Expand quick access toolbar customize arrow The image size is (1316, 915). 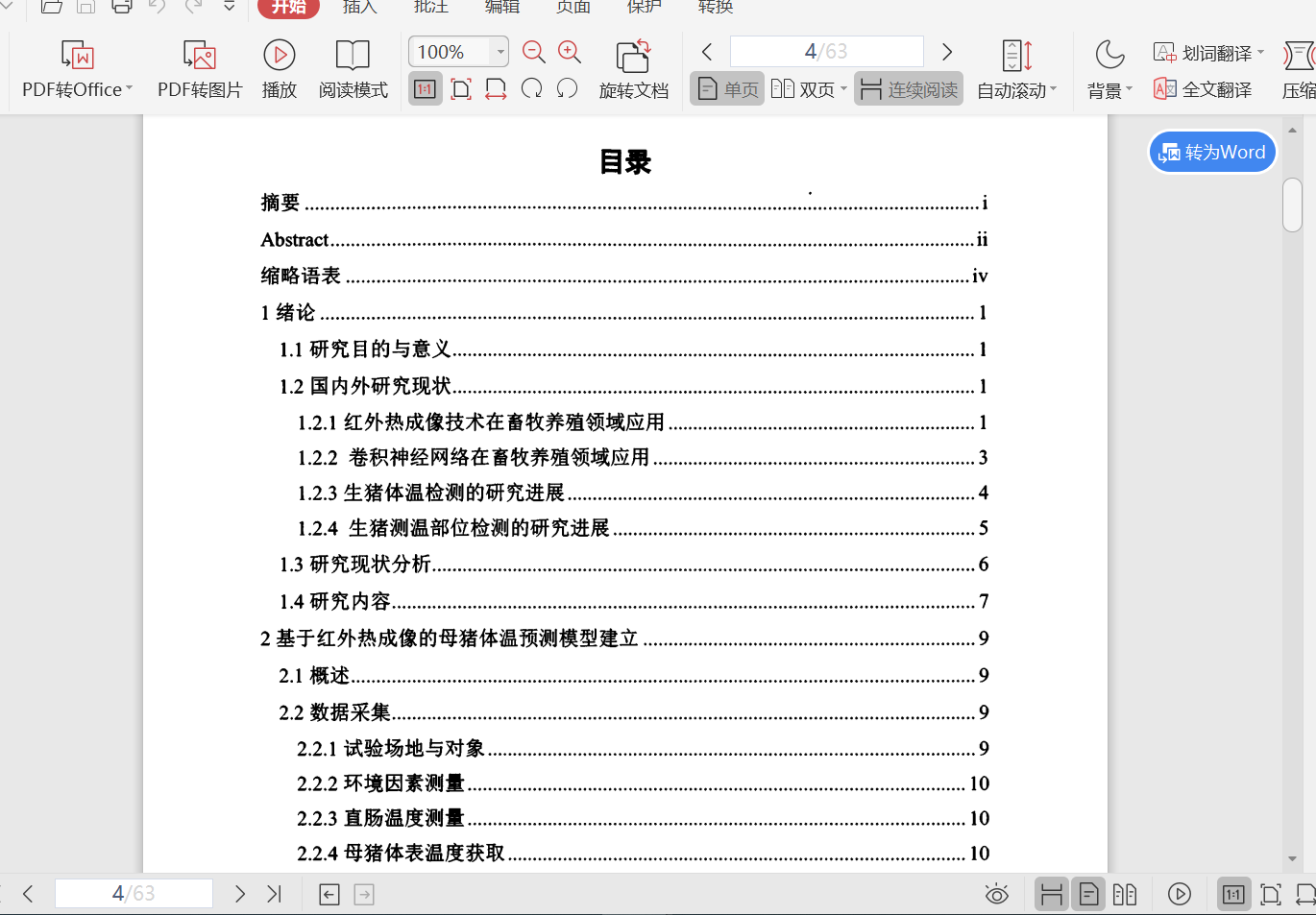click(x=230, y=7)
